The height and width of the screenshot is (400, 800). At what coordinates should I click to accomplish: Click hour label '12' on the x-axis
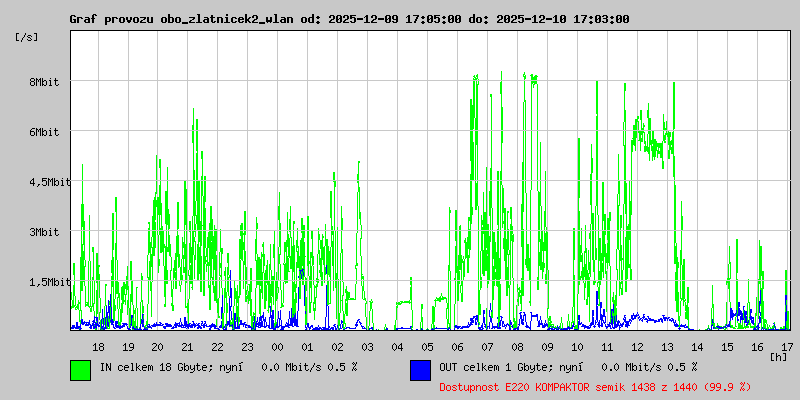637,347
